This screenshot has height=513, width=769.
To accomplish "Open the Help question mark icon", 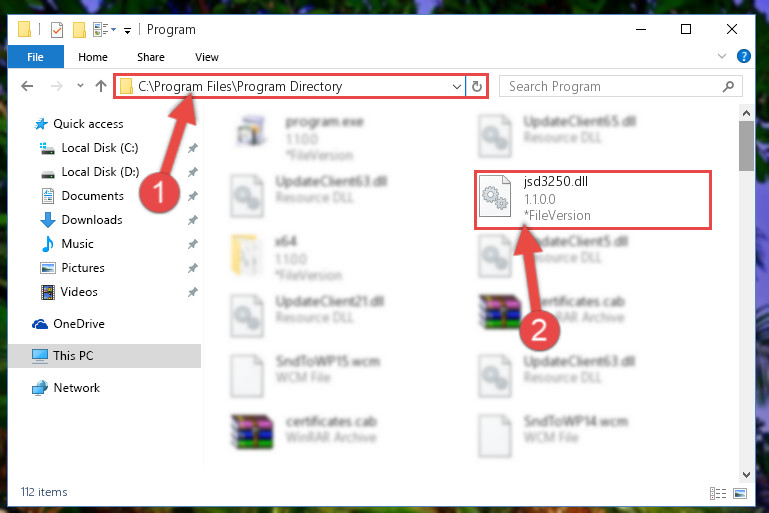I will (x=743, y=56).
